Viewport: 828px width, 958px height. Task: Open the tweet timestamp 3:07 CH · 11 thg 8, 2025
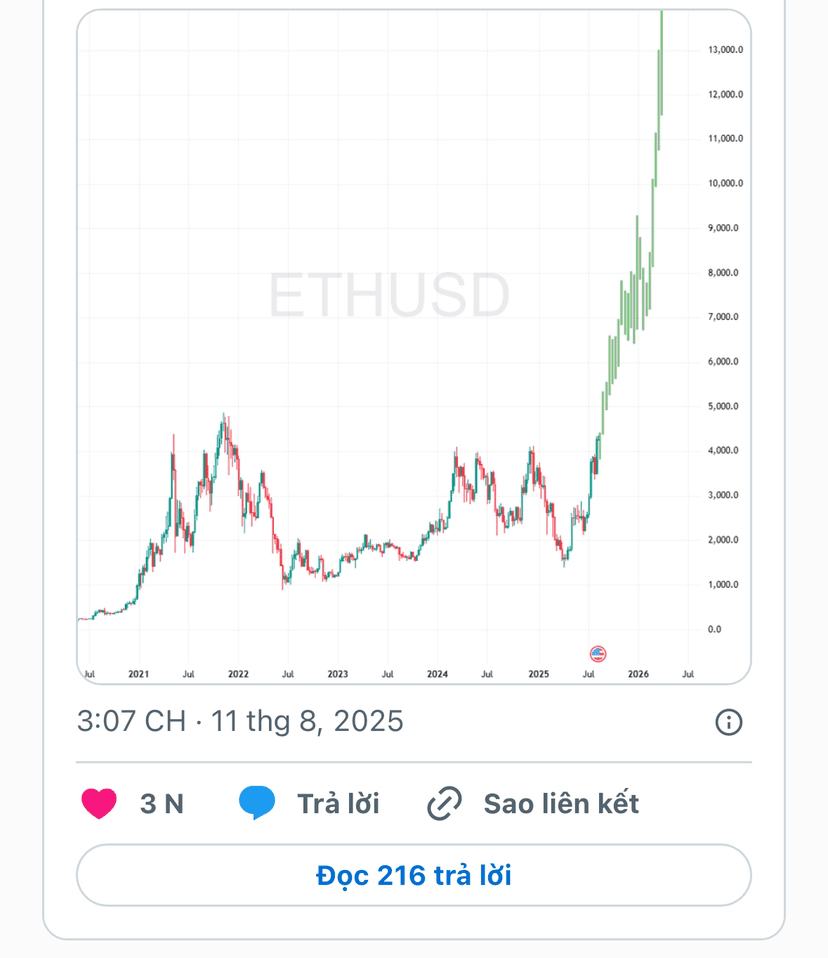[240, 722]
